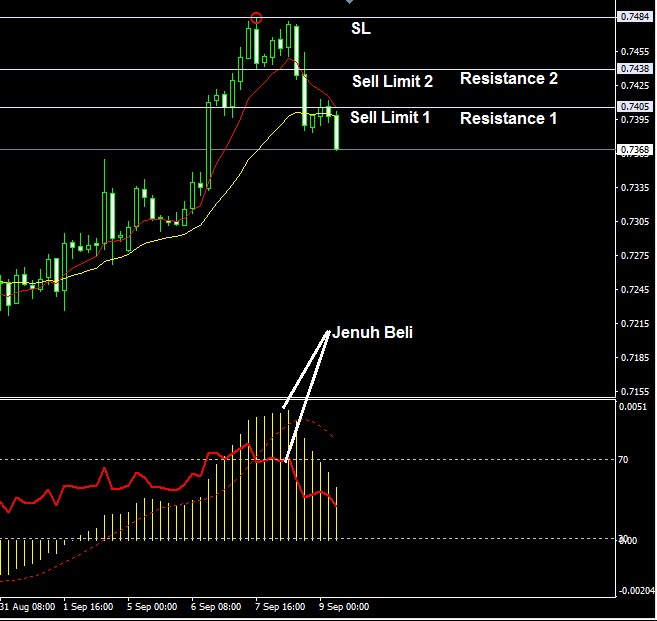The width and height of the screenshot is (657, 621).
Task: Click the 1 Sep 16:00 time label
Action: (88, 607)
